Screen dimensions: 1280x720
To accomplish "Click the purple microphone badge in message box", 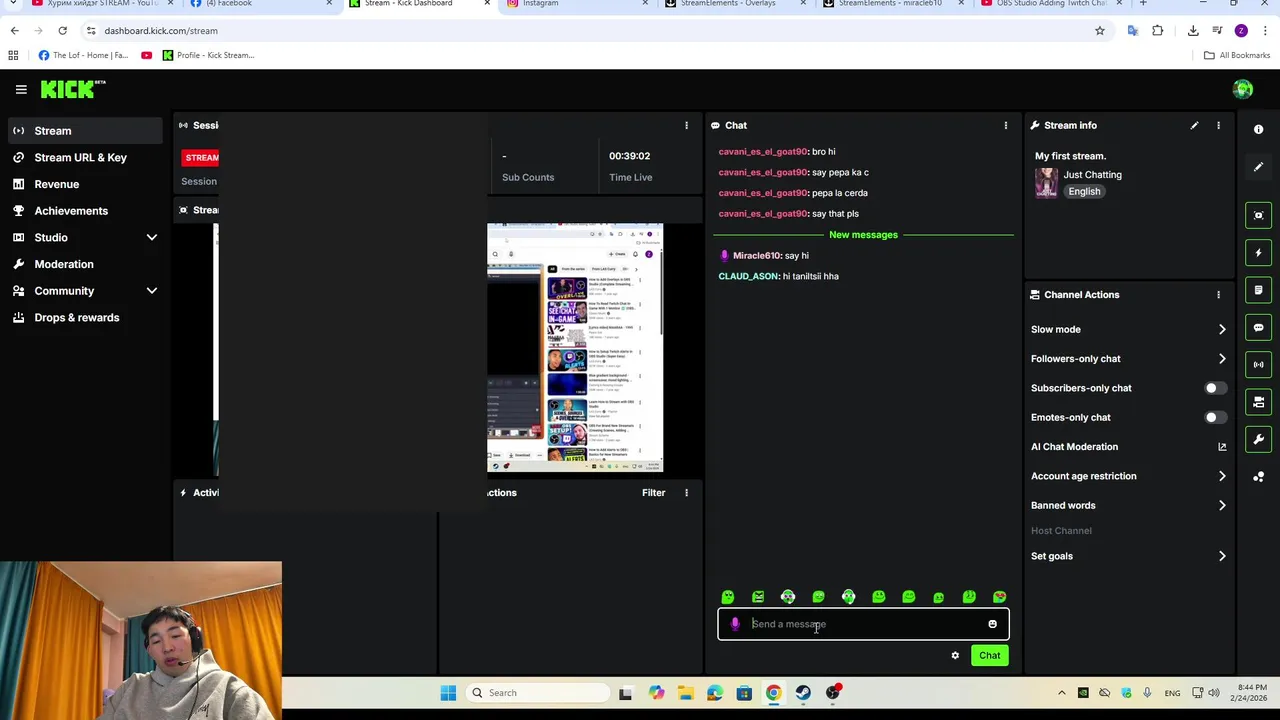I will pyautogui.click(x=735, y=624).
